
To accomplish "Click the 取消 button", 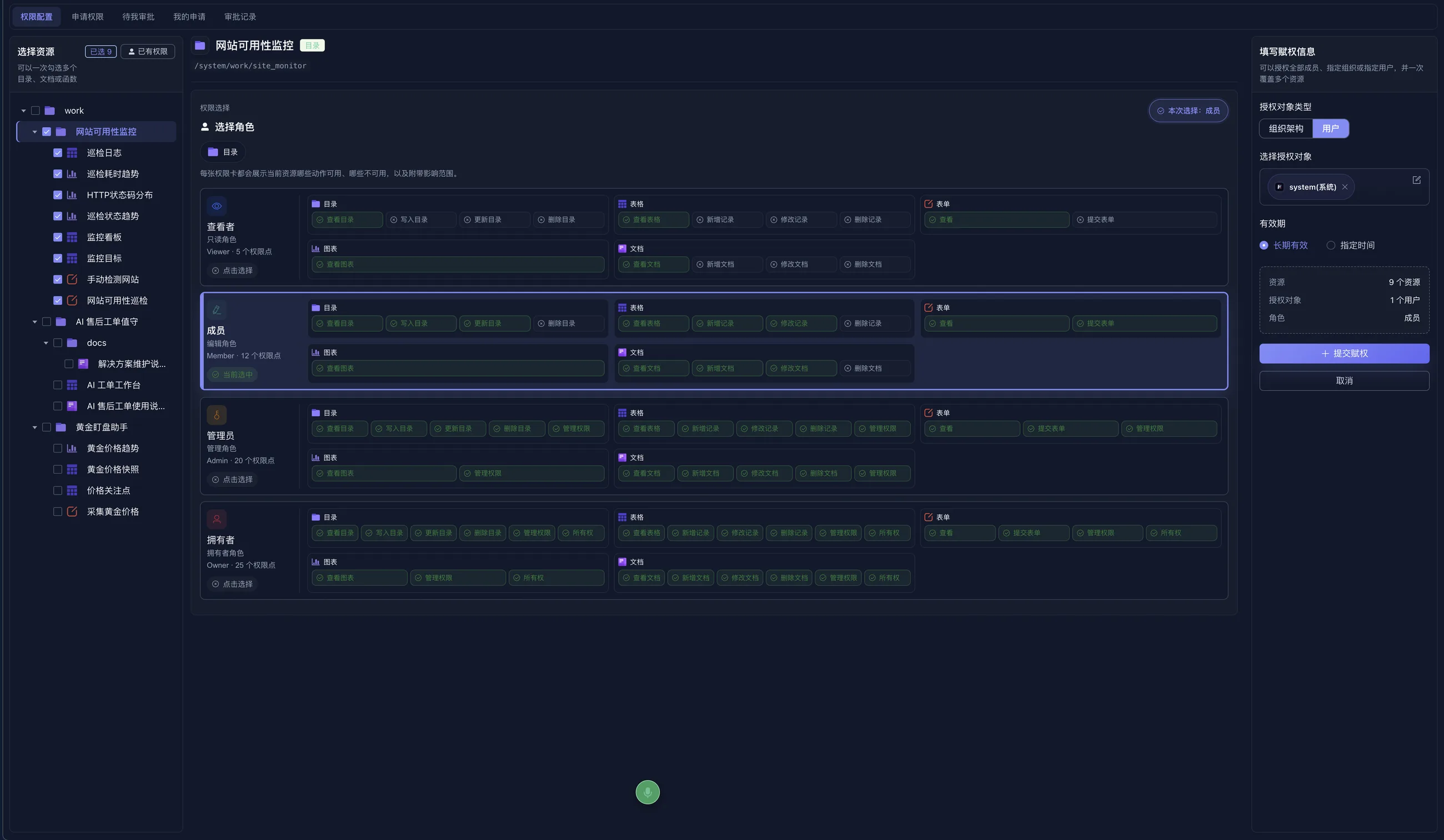I will 1344,380.
